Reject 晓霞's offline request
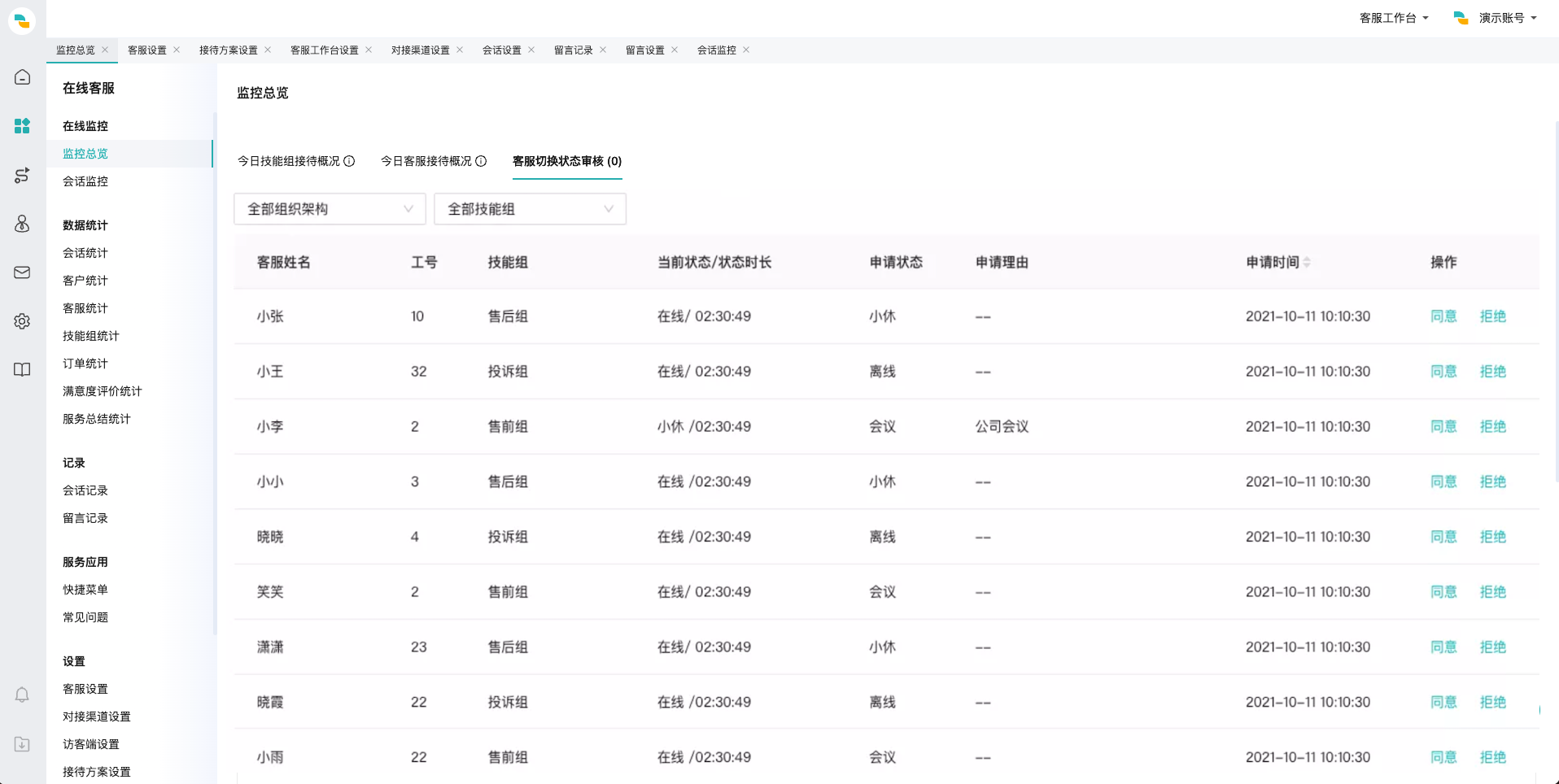1559x784 pixels. [1492, 702]
